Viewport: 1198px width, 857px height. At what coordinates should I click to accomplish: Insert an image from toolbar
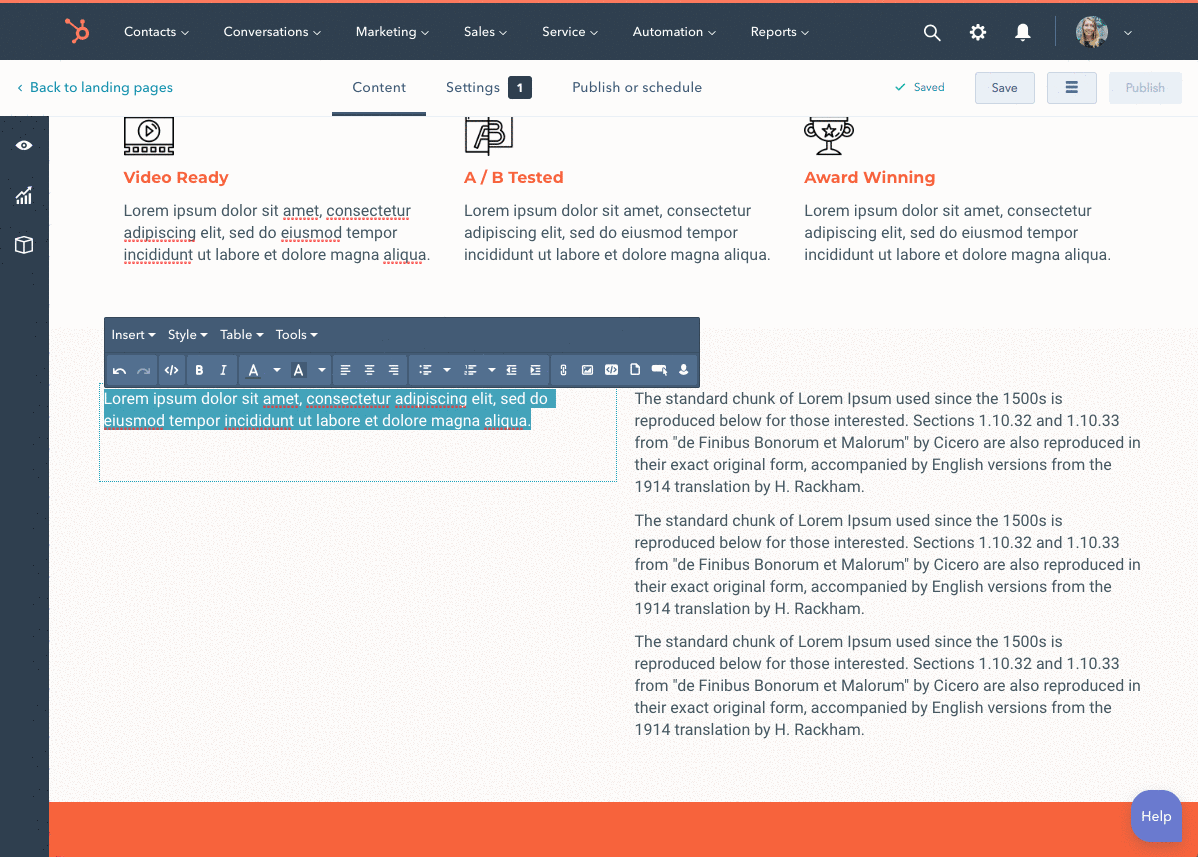[x=587, y=370]
